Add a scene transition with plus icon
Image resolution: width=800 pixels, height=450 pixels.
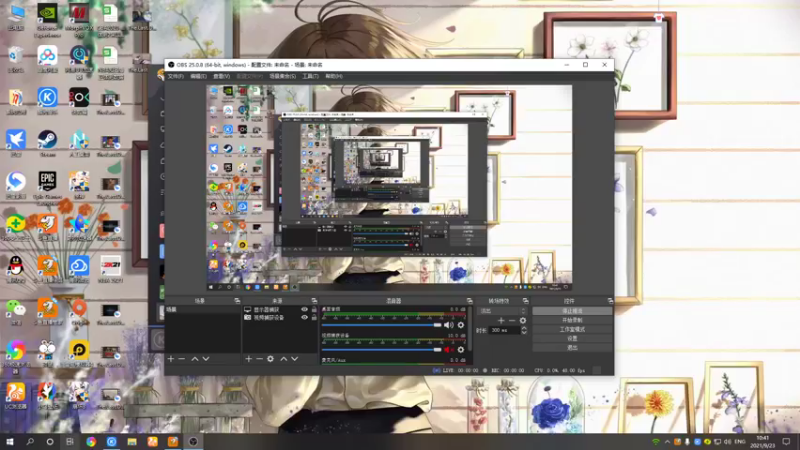coord(501,320)
